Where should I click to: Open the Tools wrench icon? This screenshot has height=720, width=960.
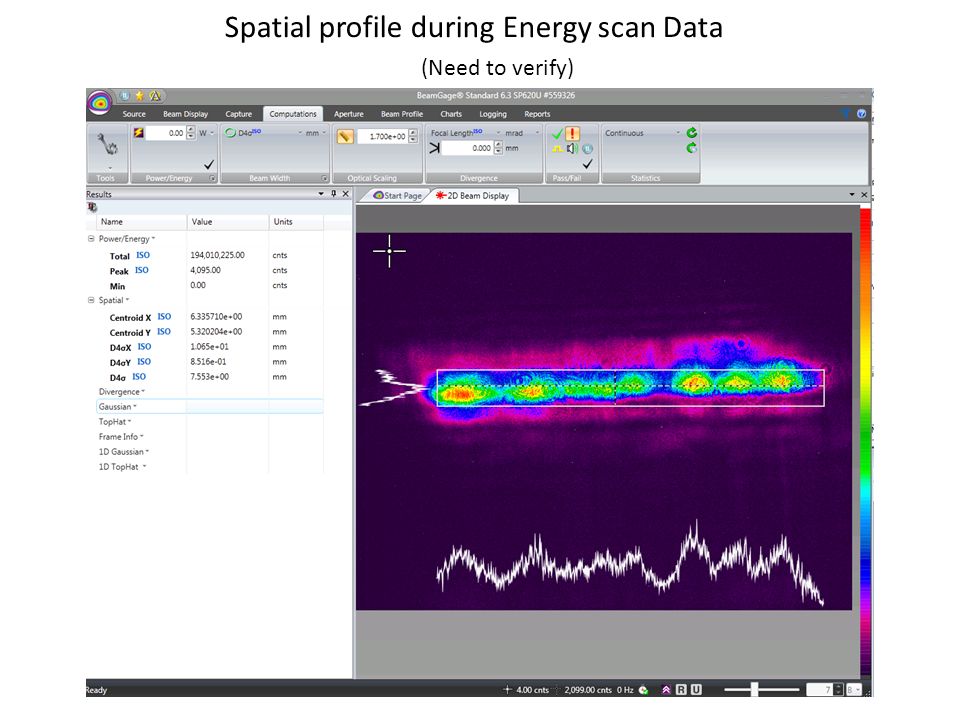point(107,145)
